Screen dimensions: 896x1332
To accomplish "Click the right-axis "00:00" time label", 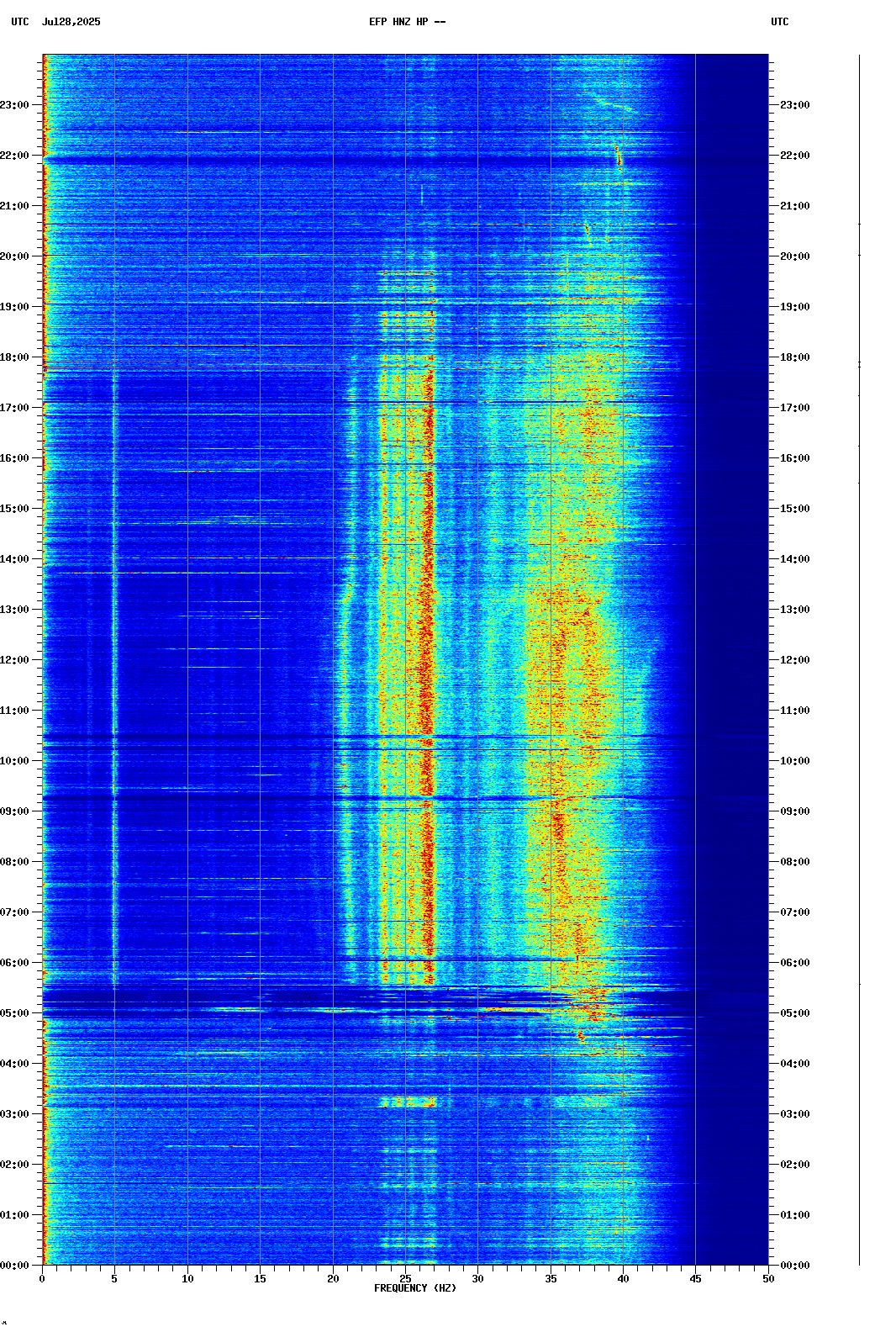I will tap(795, 1266).
